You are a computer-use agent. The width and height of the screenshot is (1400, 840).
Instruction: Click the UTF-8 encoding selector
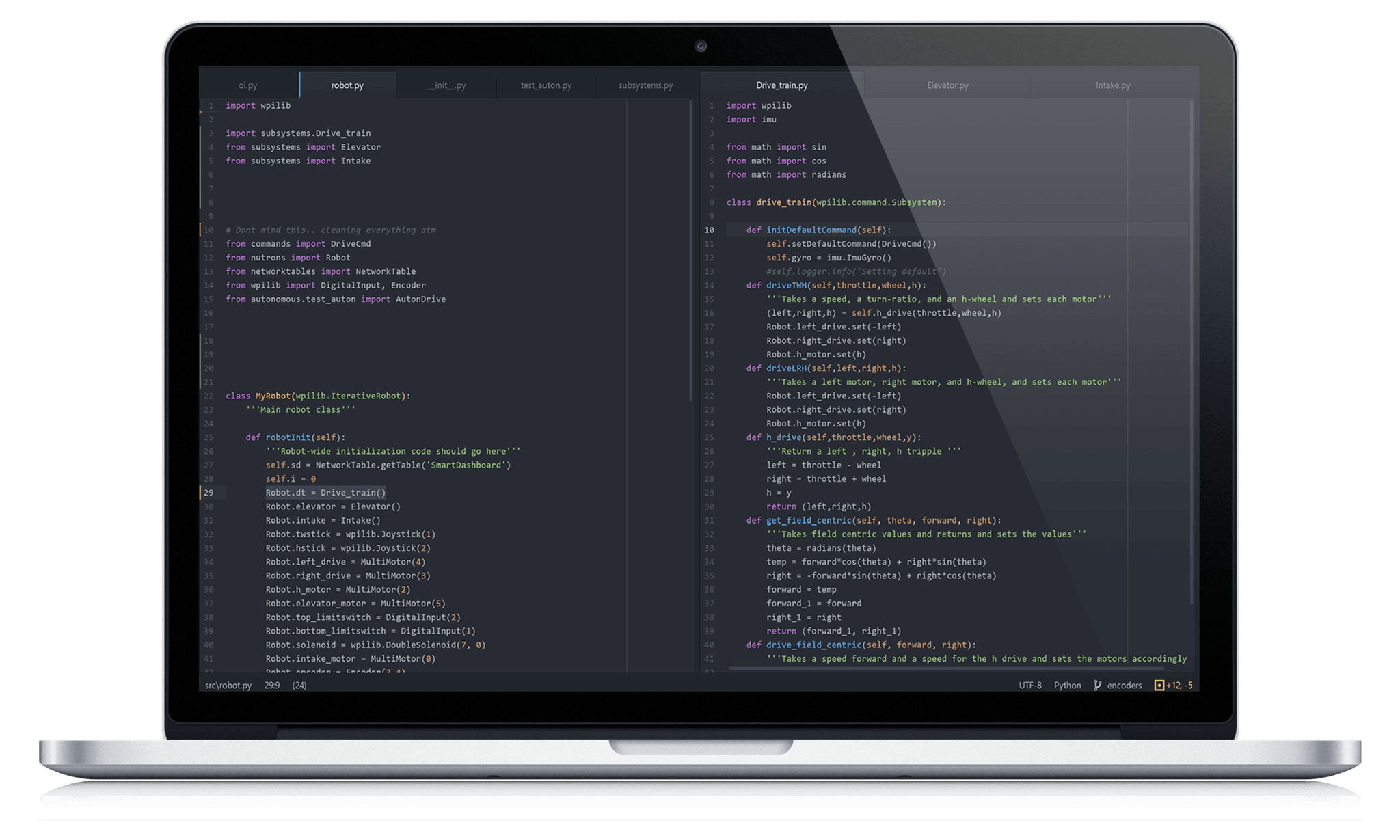pos(1029,685)
